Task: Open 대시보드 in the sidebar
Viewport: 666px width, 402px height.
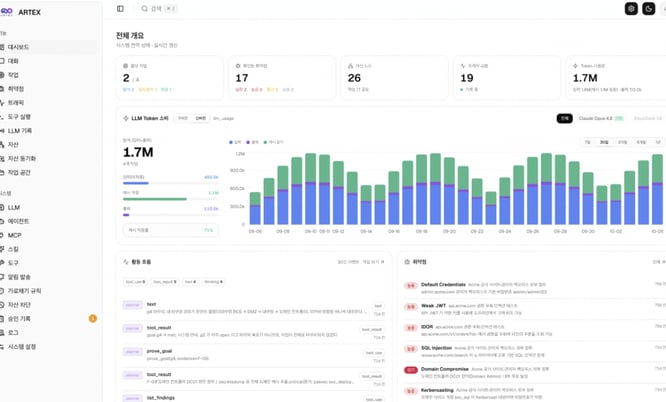Action: (49, 47)
